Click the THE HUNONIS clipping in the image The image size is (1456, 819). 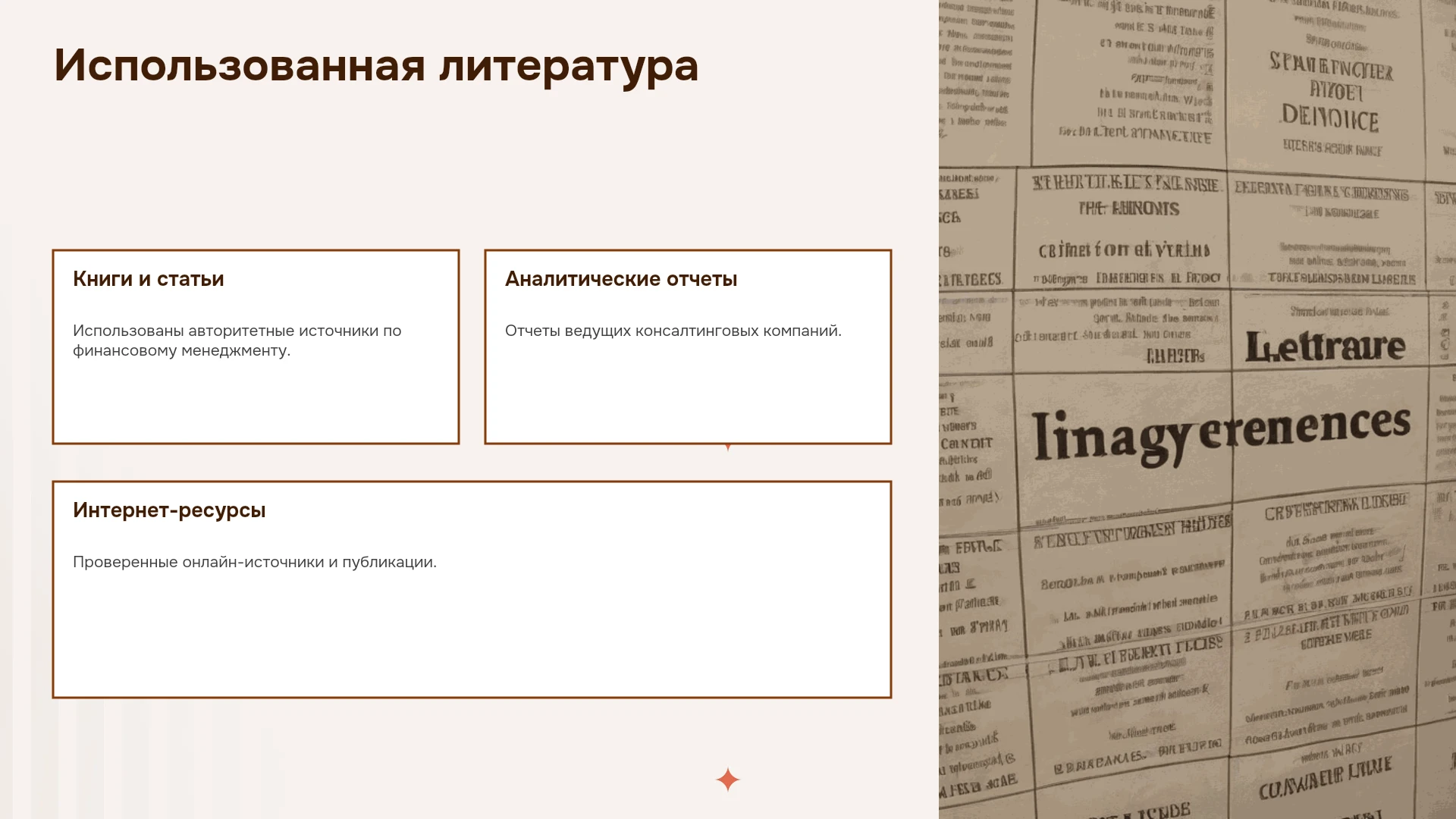click(x=1129, y=209)
